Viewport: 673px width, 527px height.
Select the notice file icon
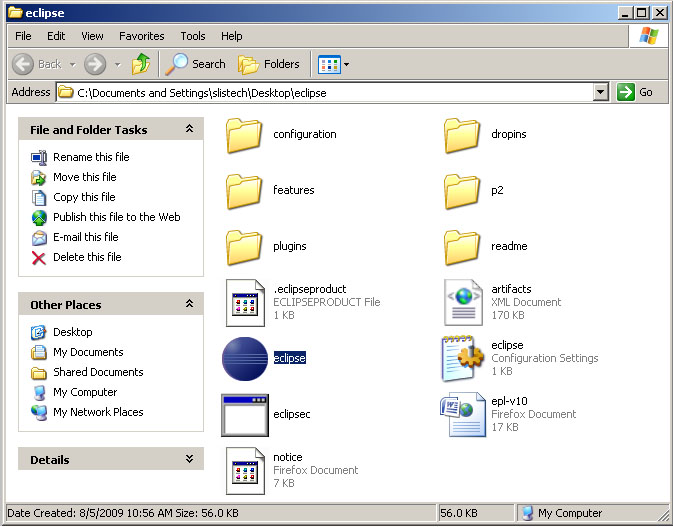click(x=245, y=471)
